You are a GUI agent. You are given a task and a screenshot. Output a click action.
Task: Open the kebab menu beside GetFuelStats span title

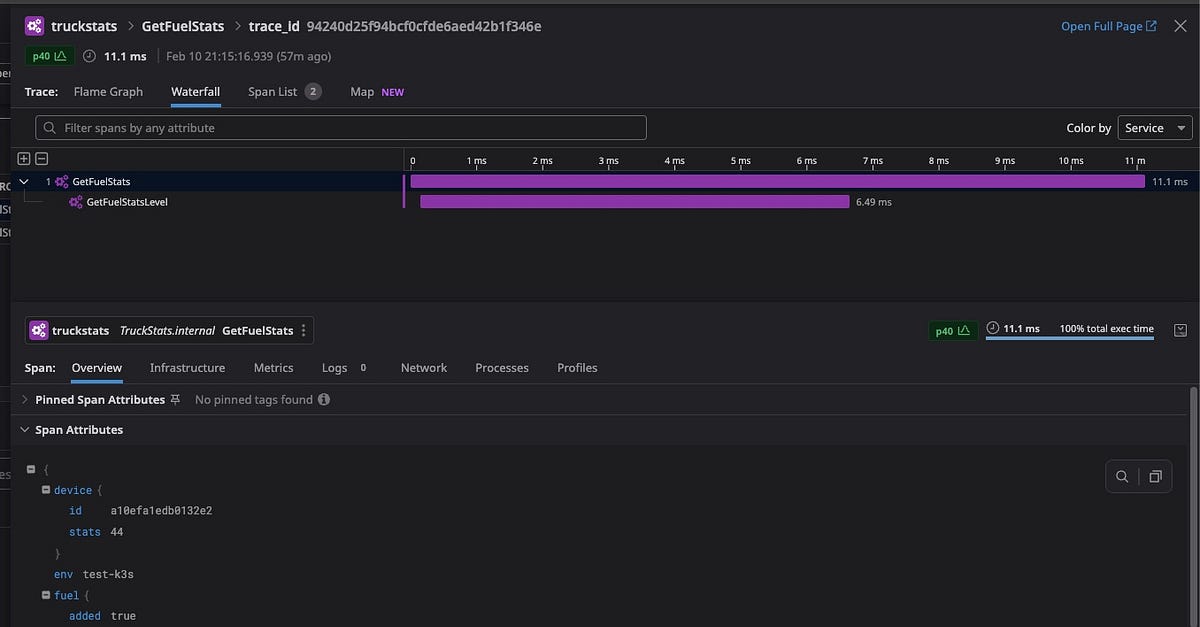(303, 329)
